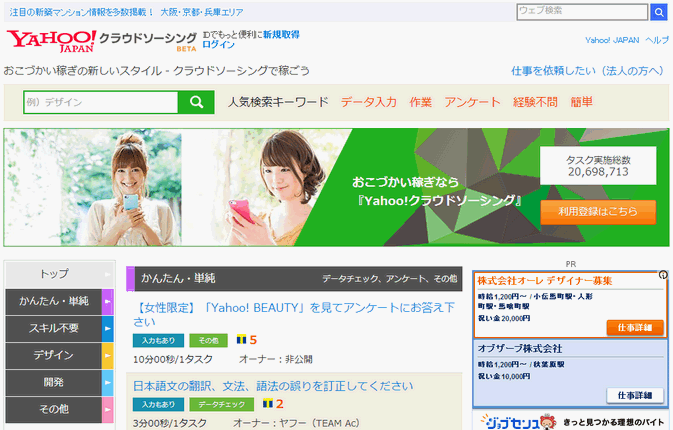The width and height of the screenshot is (673, 430).
Task: Open the Yahoo! JAPAN text link
Action: click(x=612, y=40)
